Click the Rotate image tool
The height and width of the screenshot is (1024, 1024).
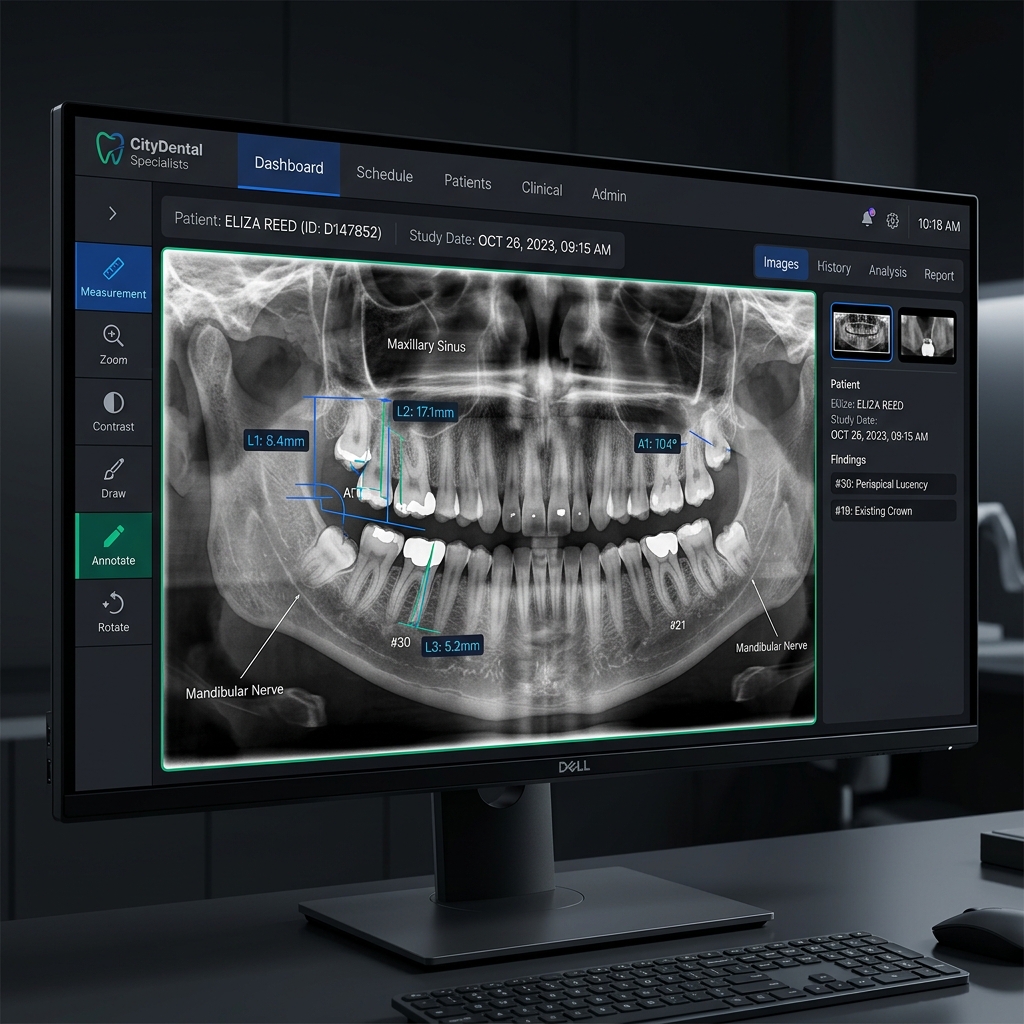tap(114, 612)
